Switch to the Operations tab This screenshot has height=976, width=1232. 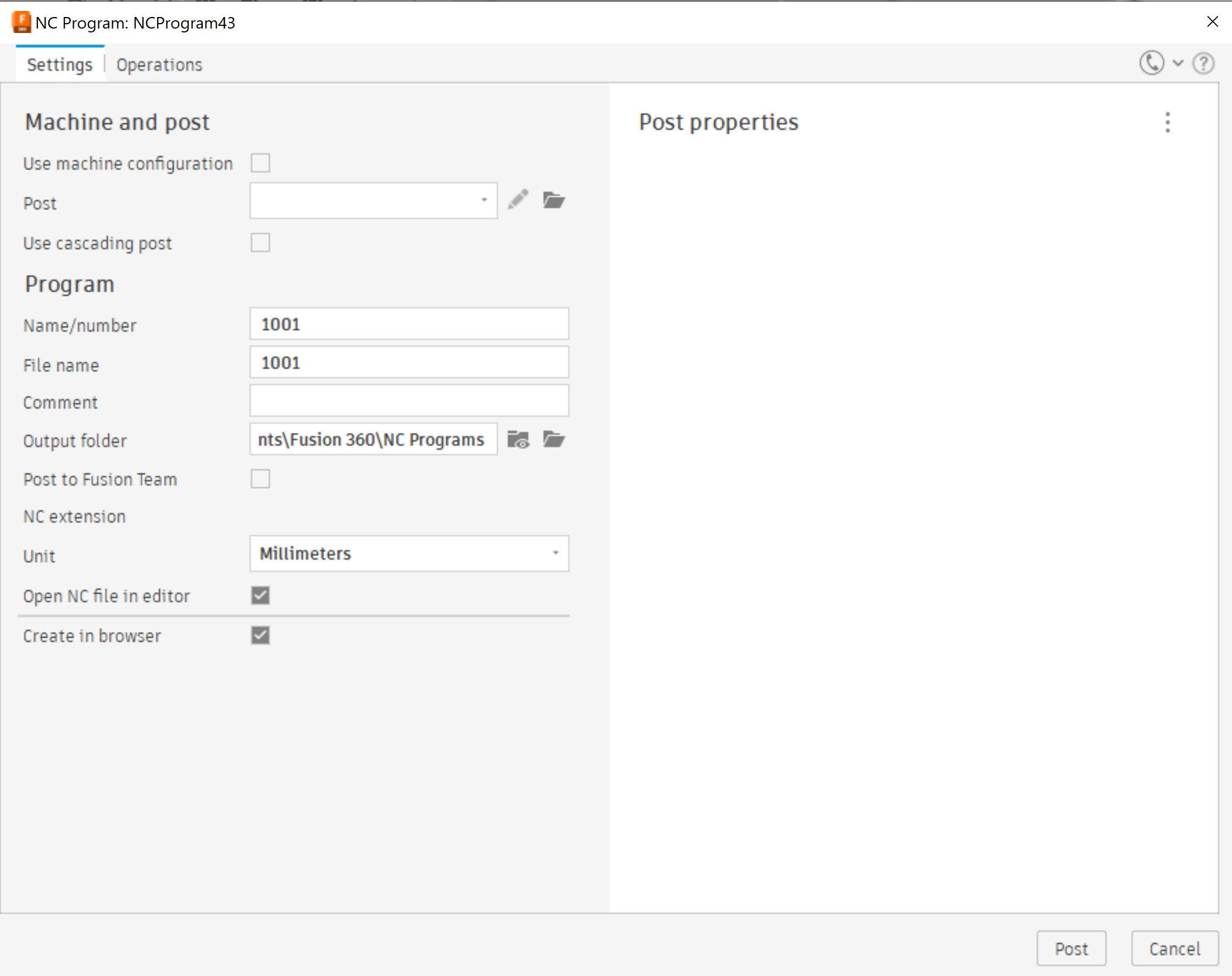tap(159, 65)
